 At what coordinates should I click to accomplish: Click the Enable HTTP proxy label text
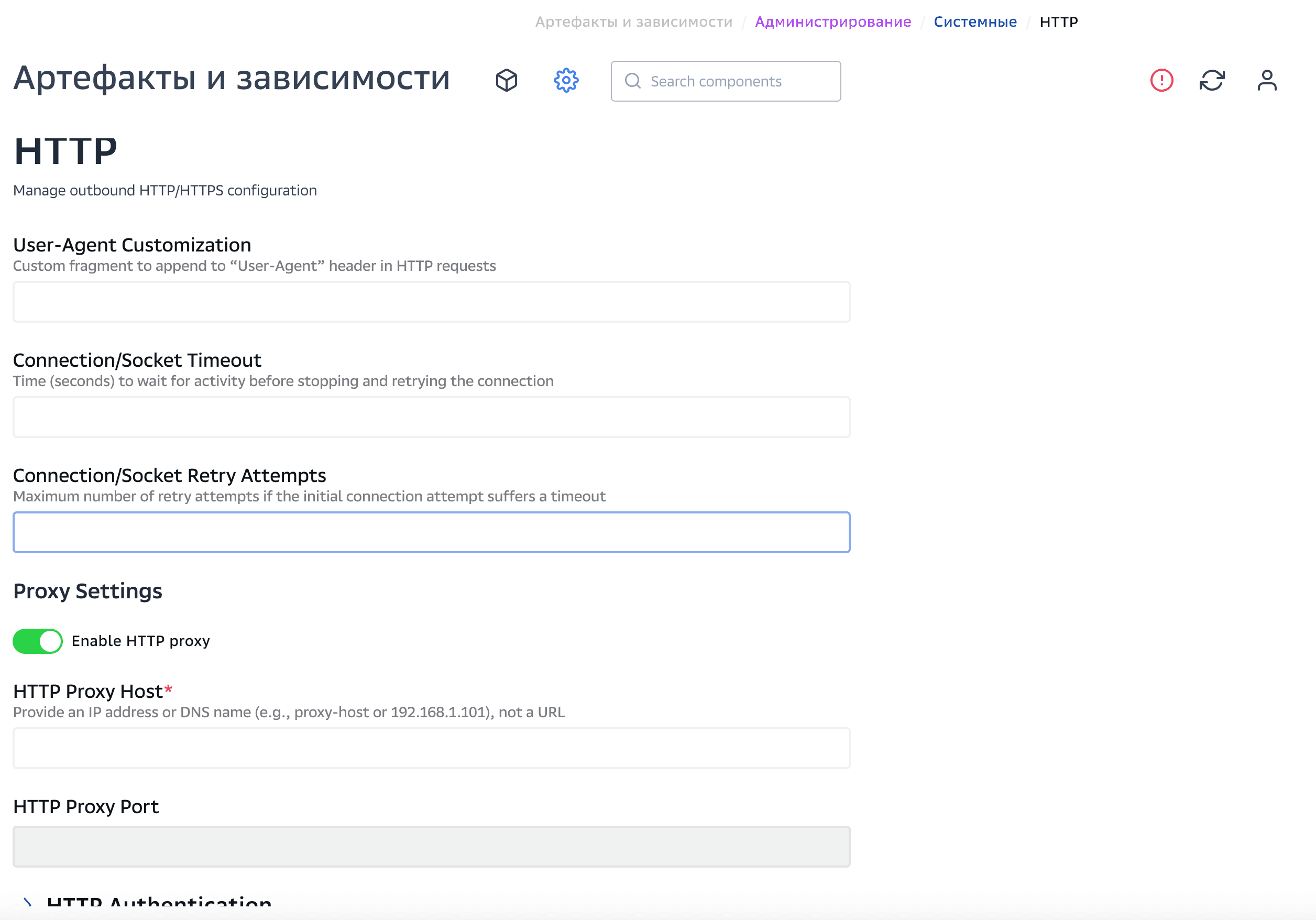click(x=140, y=641)
